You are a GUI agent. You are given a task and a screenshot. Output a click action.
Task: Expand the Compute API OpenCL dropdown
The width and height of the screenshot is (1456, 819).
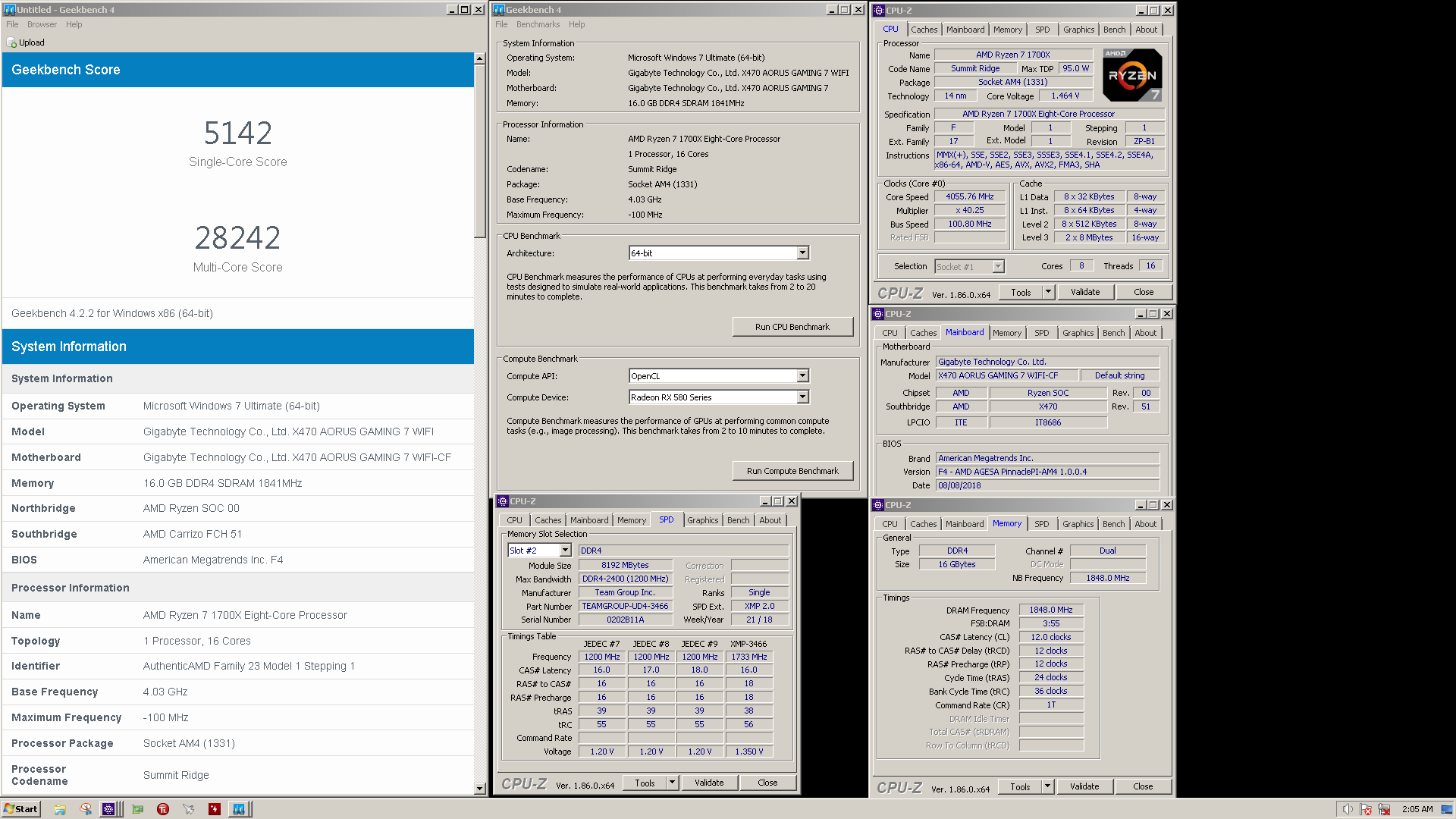pyautogui.click(x=802, y=376)
